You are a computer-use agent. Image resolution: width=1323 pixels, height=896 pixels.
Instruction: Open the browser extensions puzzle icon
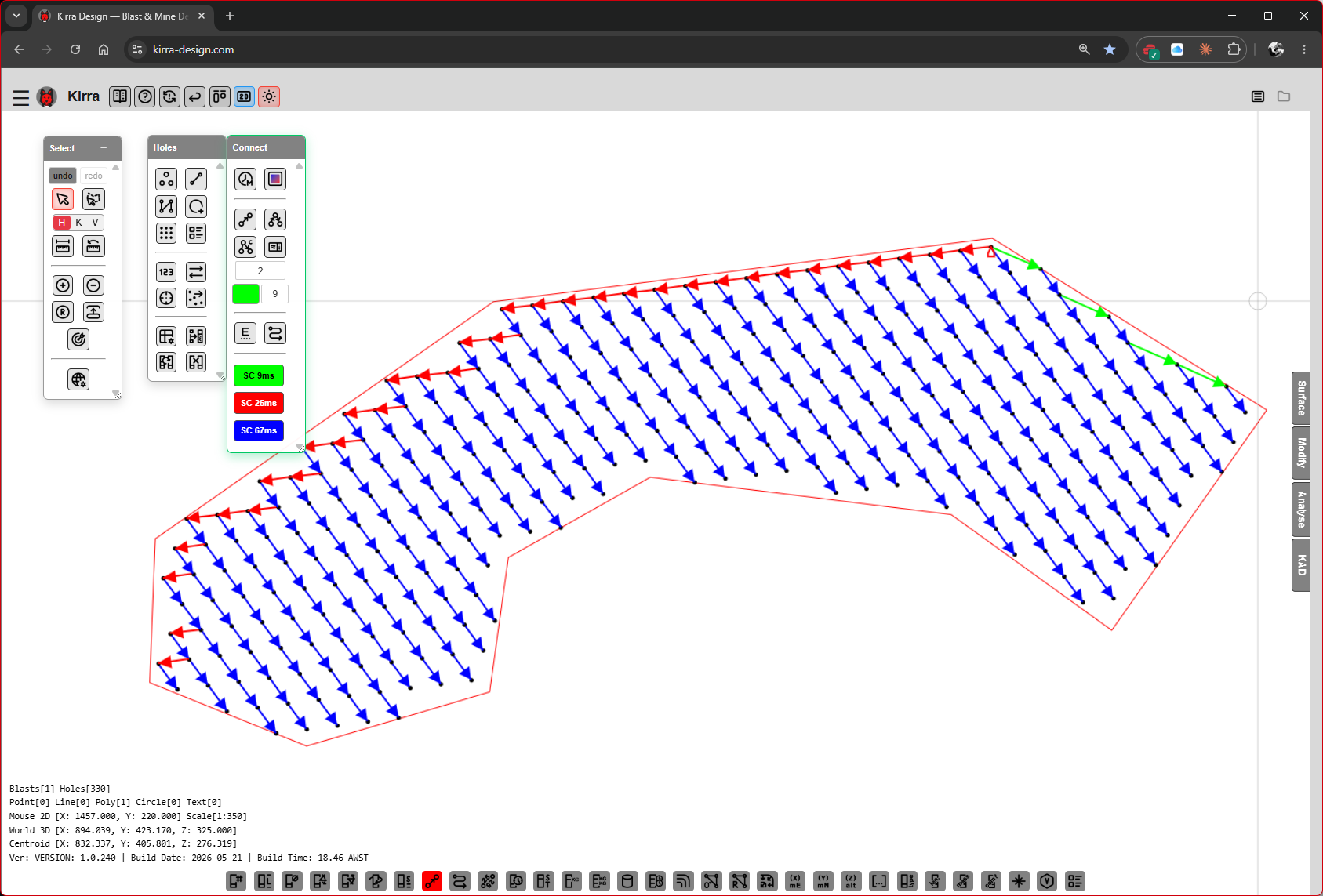[x=1234, y=49]
